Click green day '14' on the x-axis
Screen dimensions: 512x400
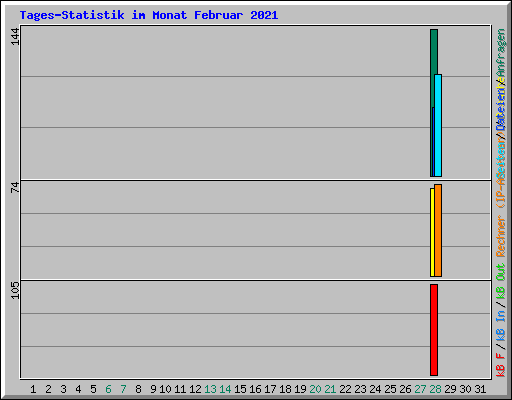[x=225, y=389]
